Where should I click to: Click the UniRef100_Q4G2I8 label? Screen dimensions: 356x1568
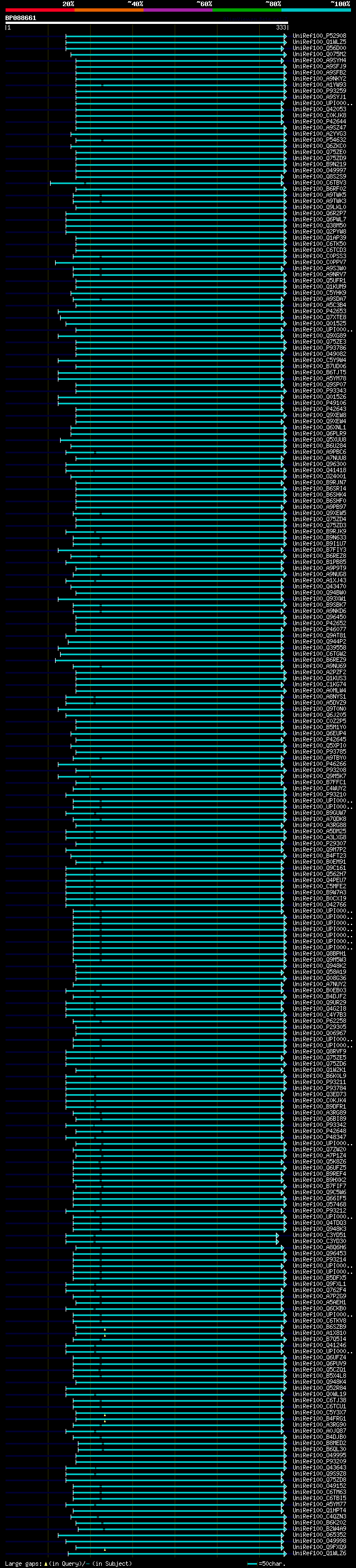click(x=319, y=1008)
